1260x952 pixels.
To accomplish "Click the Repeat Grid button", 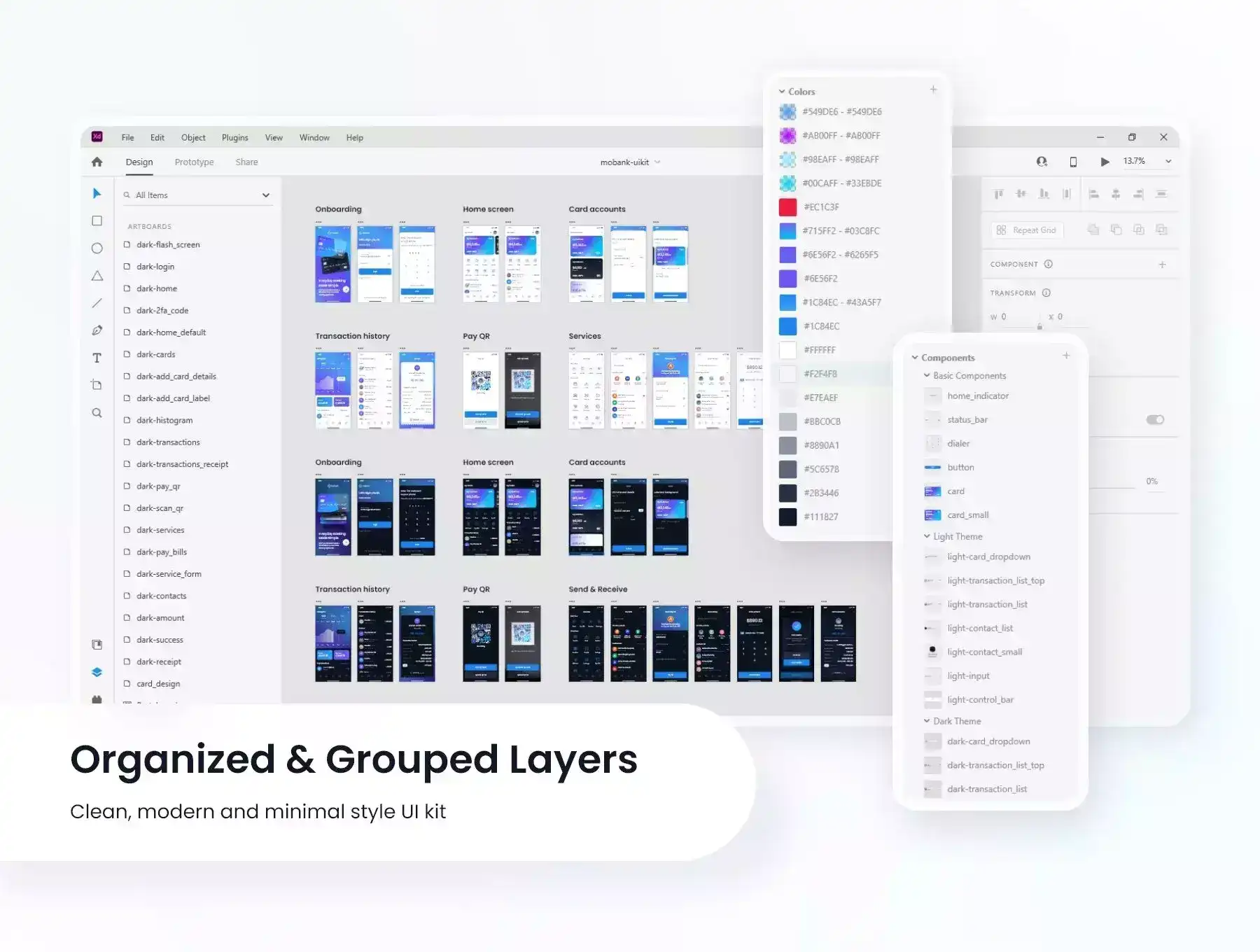I will 1027,230.
